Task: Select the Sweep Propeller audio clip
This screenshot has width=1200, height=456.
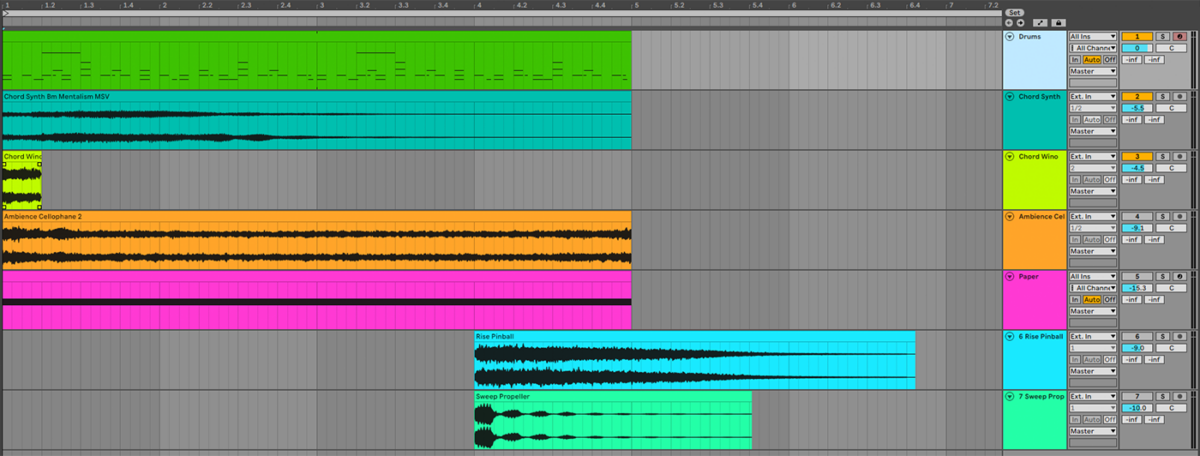Action: (x=613, y=420)
